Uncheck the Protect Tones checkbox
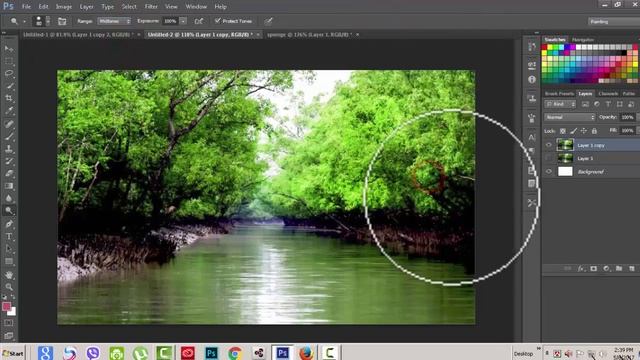The height and width of the screenshot is (360, 640). click(x=217, y=21)
